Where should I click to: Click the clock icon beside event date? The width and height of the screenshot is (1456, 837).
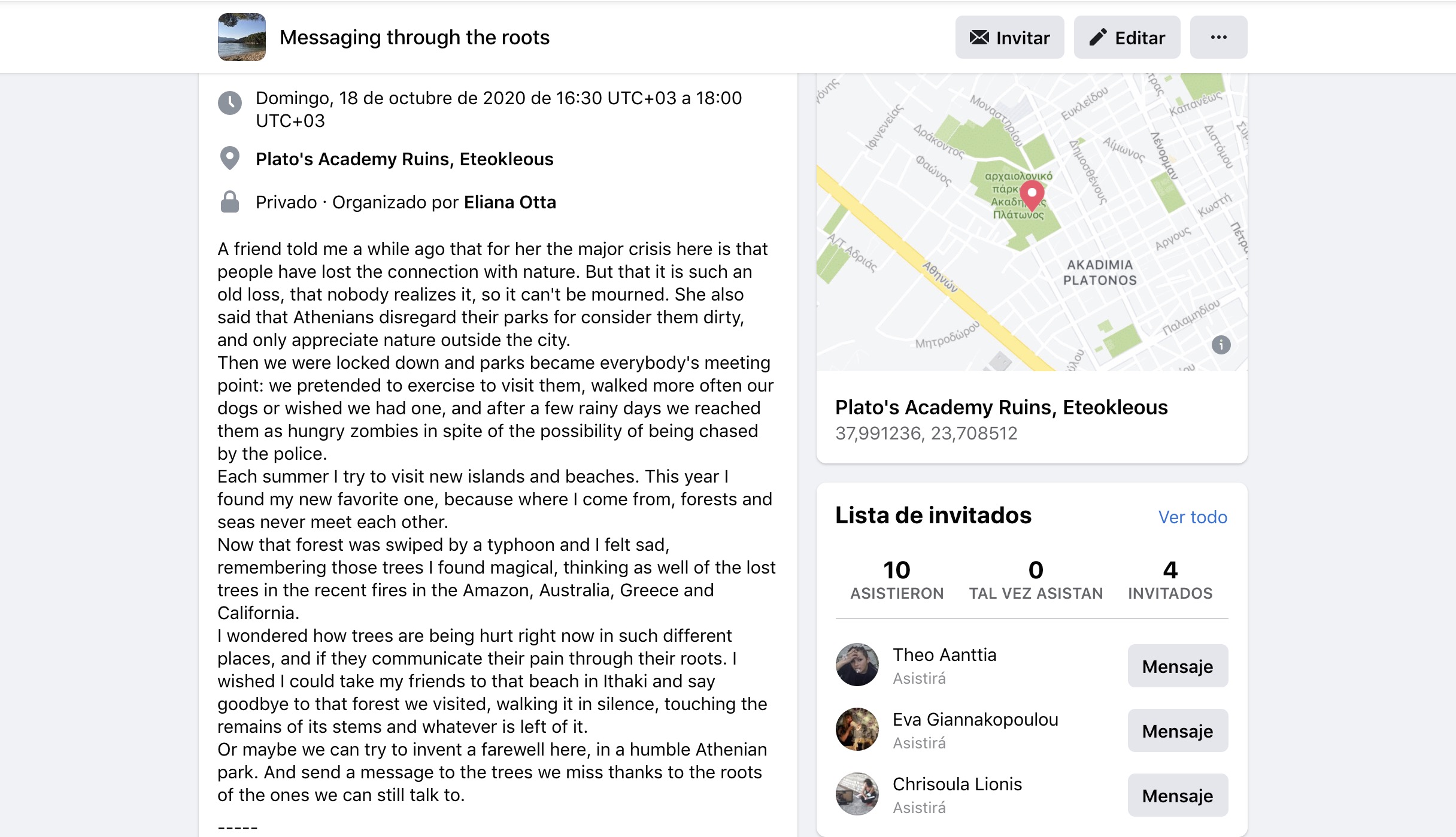coord(230,102)
